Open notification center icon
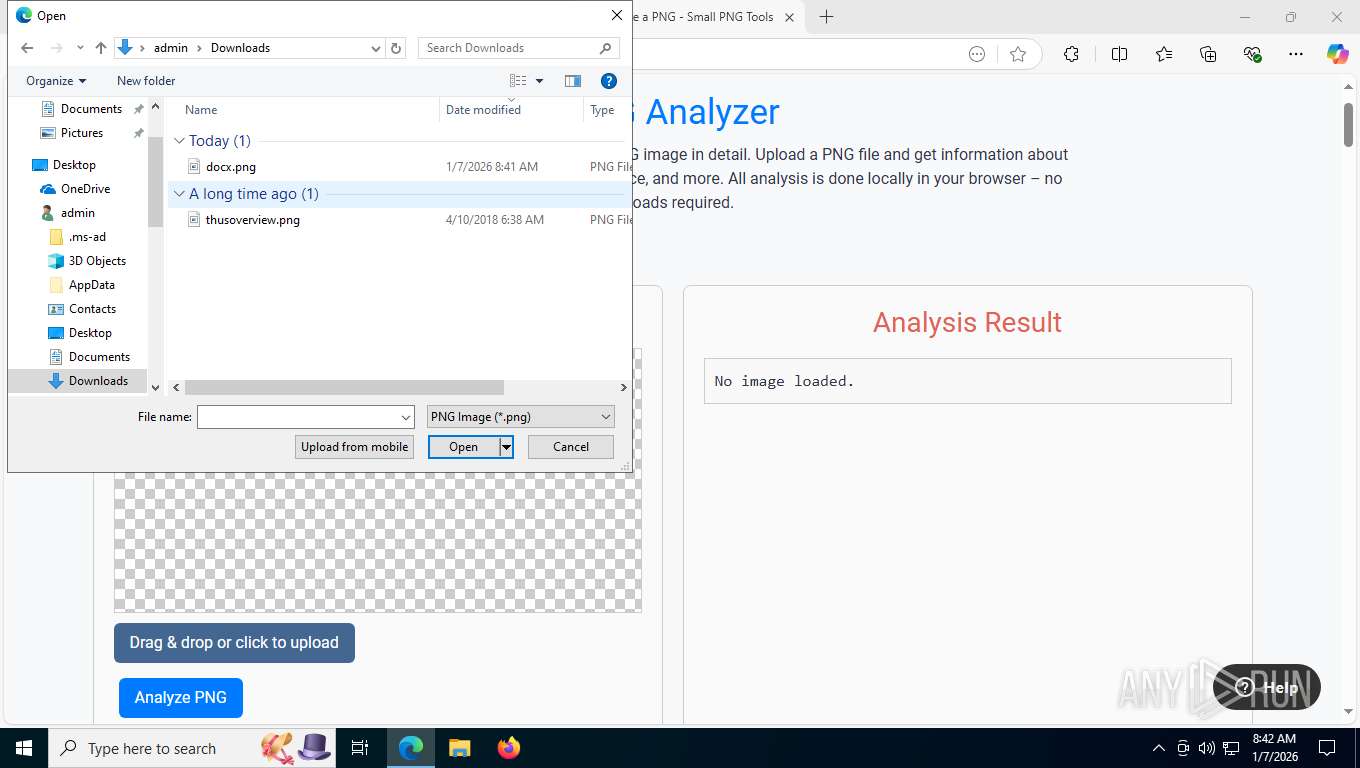Image resolution: width=1360 pixels, height=768 pixels. [1327, 748]
